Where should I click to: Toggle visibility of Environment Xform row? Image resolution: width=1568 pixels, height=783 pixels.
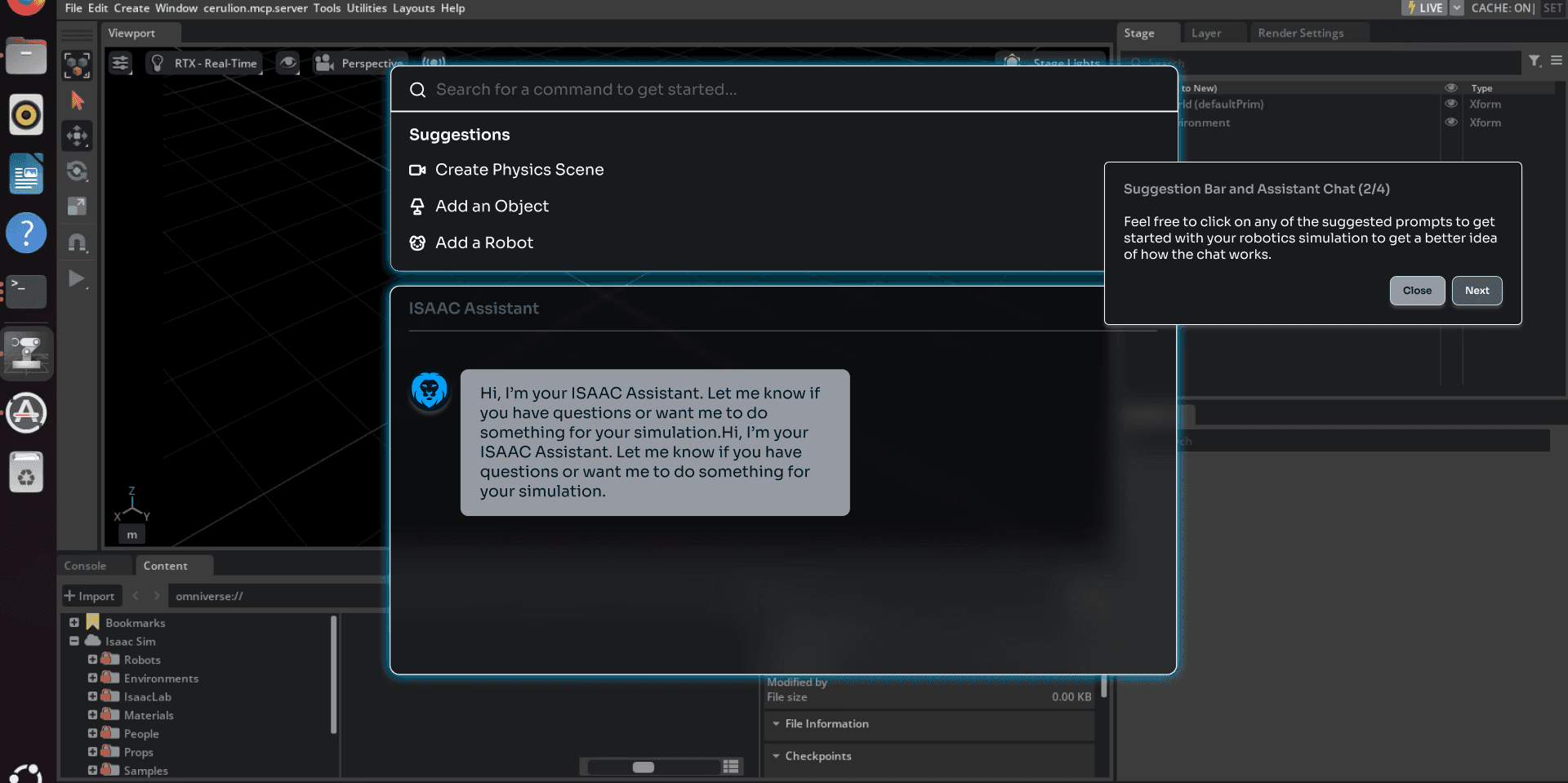pyautogui.click(x=1451, y=122)
